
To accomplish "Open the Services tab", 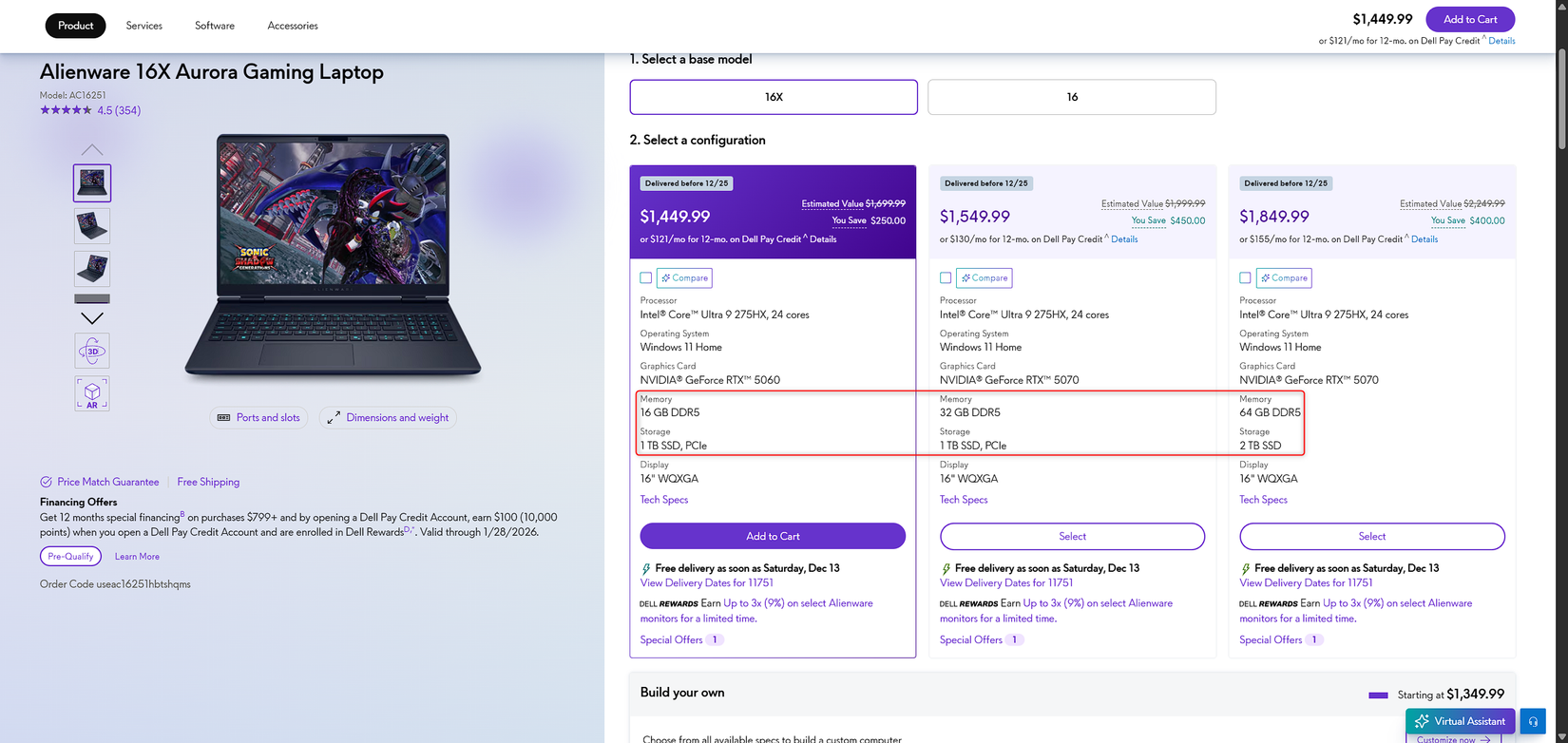I will (143, 26).
